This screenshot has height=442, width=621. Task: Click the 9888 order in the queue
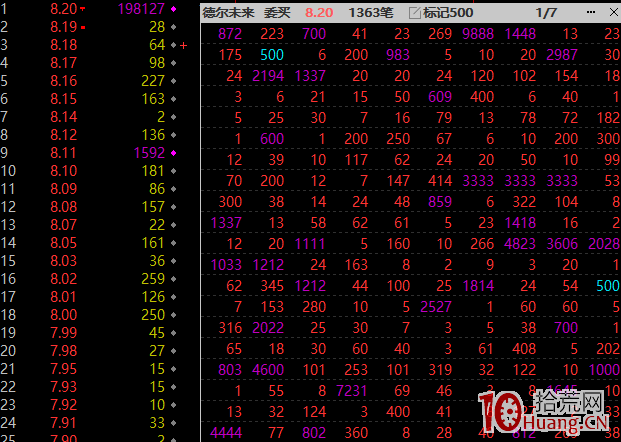tap(478, 34)
